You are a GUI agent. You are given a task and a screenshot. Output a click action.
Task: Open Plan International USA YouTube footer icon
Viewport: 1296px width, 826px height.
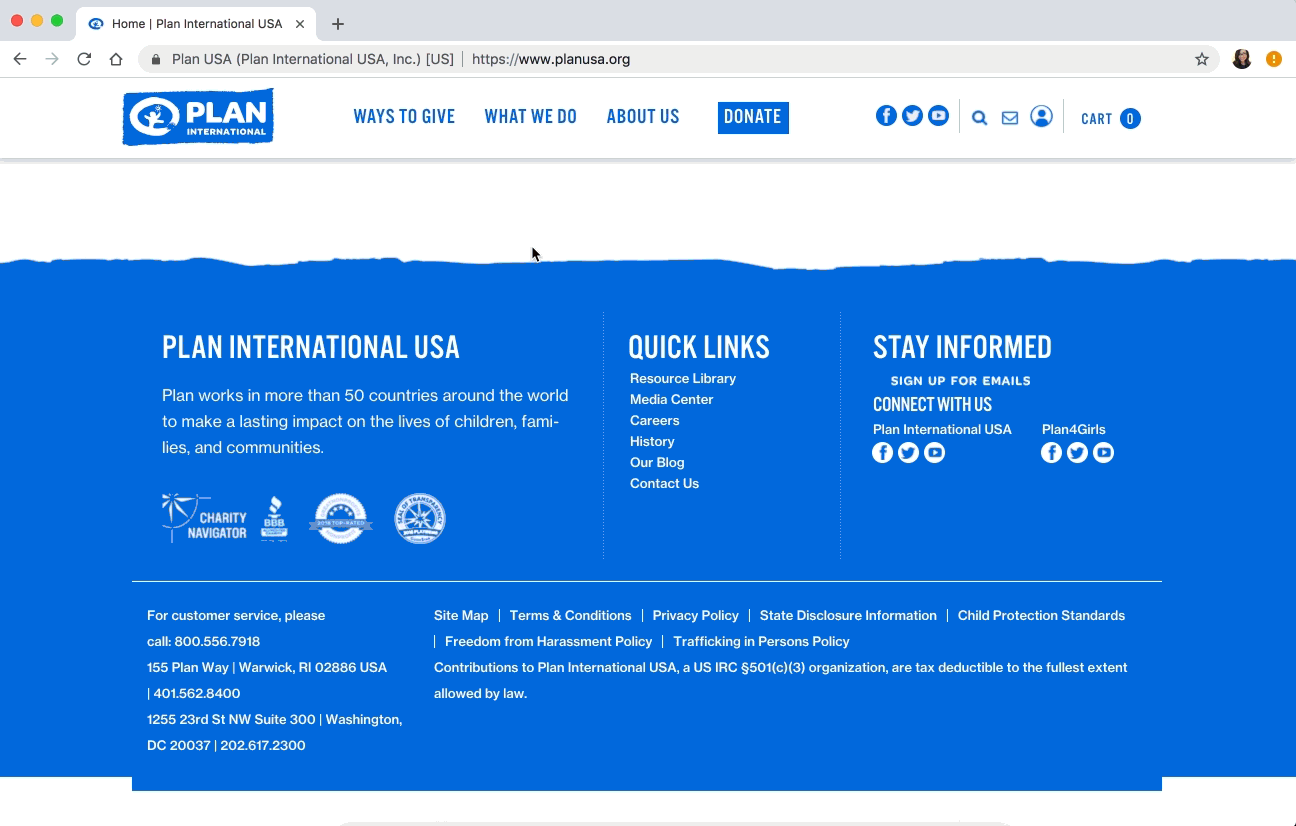click(x=934, y=453)
